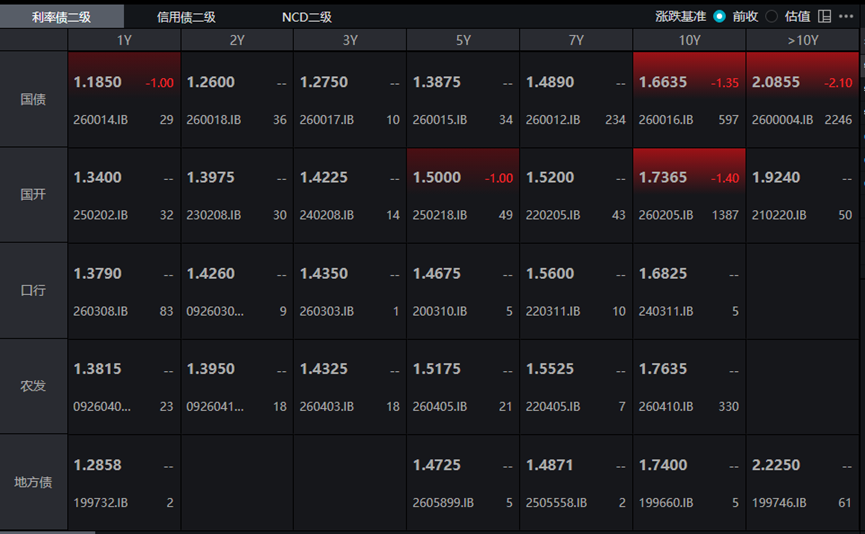The width and height of the screenshot is (865, 534).
Task: Select the 国债 row label
Action: [x=33, y=99]
